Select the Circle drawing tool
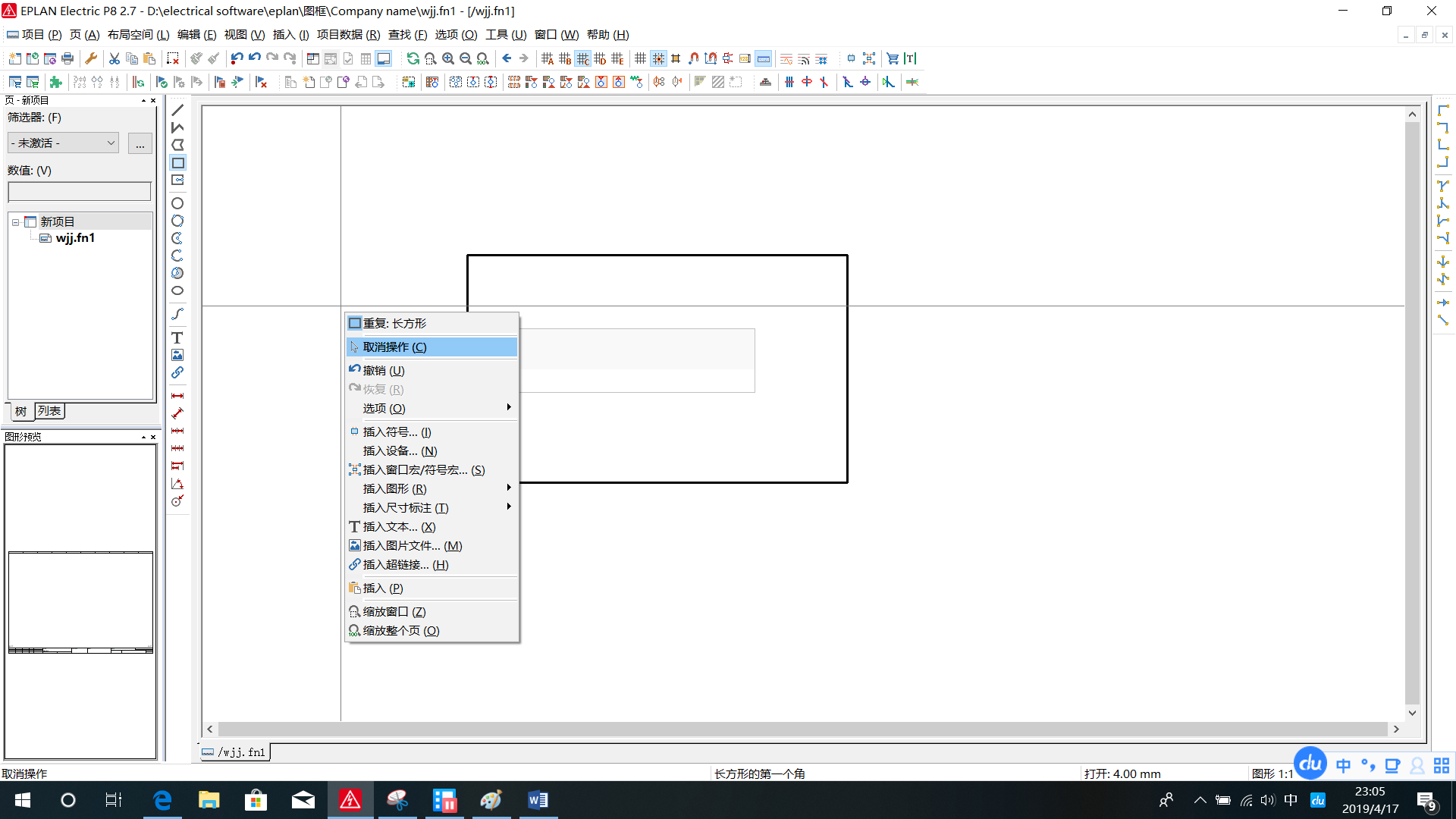This screenshot has height=819, width=1456. [x=177, y=203]
